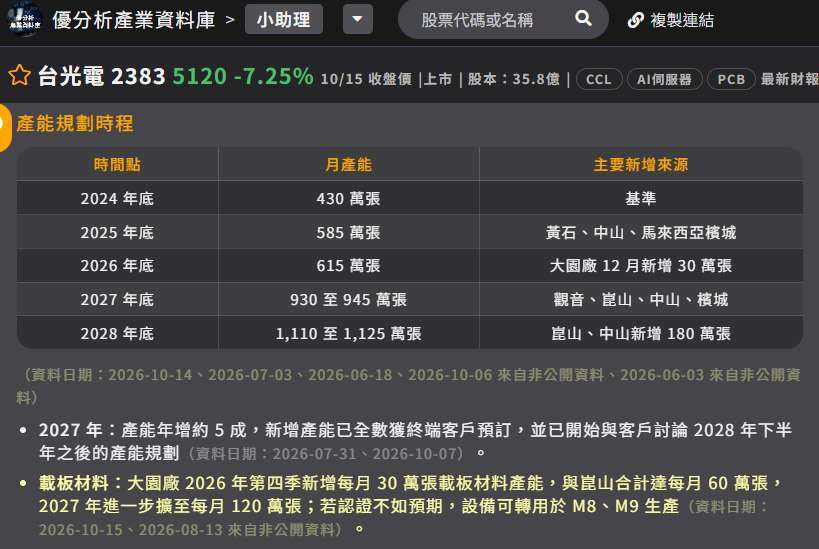Screen dimensions: 819x549
Task: Click 複製連結 text
Action: click(682, 20)
